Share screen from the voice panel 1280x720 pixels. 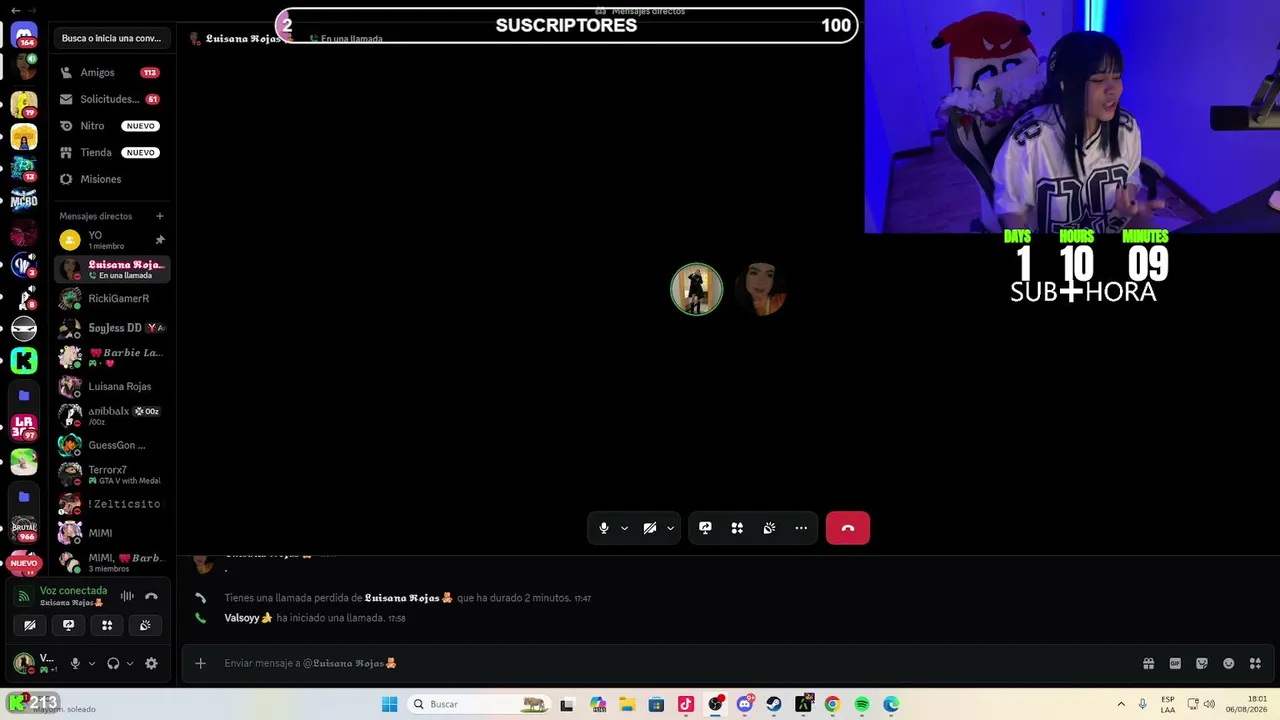[68, 625]
